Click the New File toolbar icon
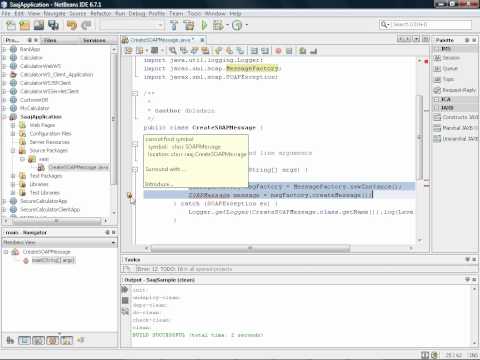Viewport: 480px width, 360px height. point(11,25)
